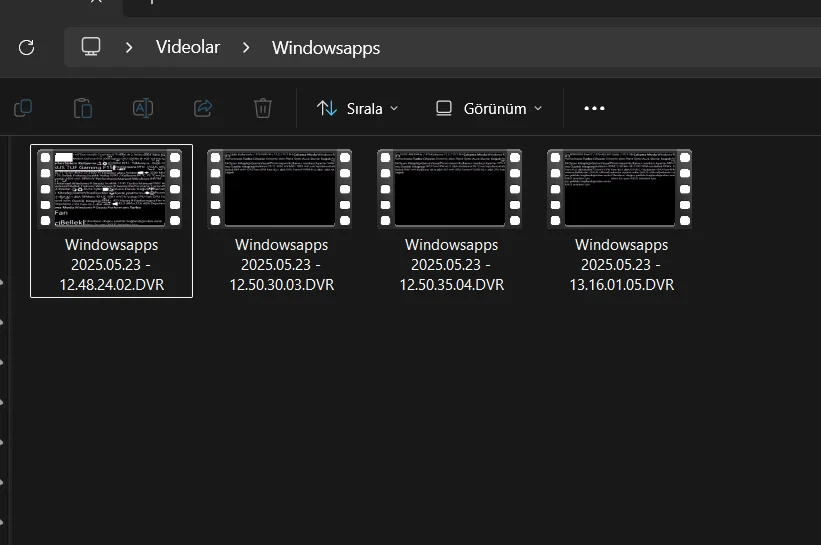Screen dimensions: 821x545
Task: Open the Görünüm view dropdown
Action: (489, 108)
